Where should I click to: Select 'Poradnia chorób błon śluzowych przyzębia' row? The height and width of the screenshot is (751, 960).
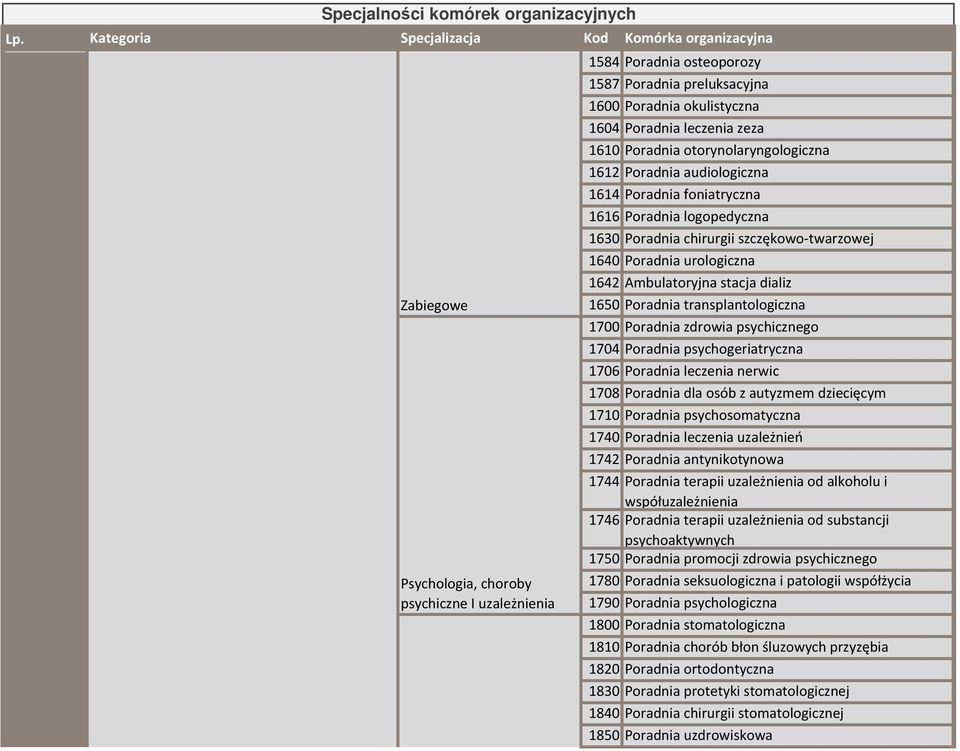click(x=787, y=646)
